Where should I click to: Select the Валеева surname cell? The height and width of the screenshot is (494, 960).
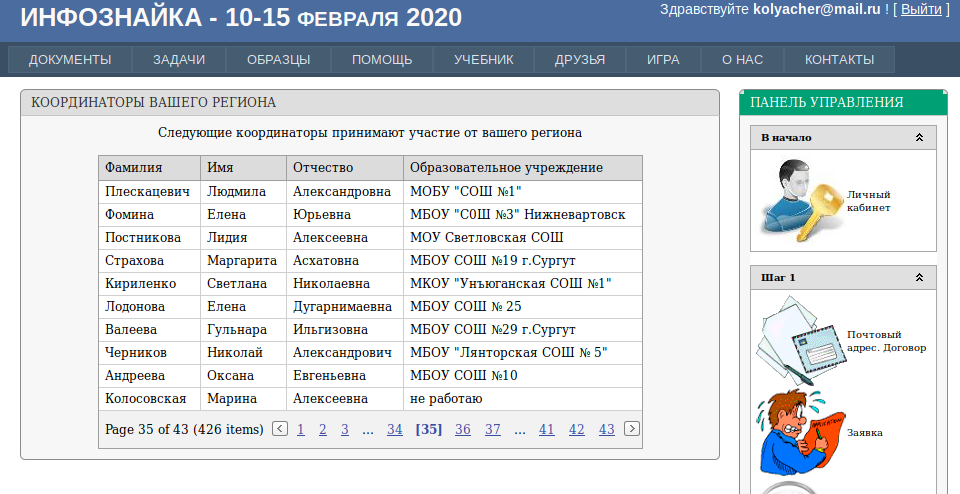149,330
